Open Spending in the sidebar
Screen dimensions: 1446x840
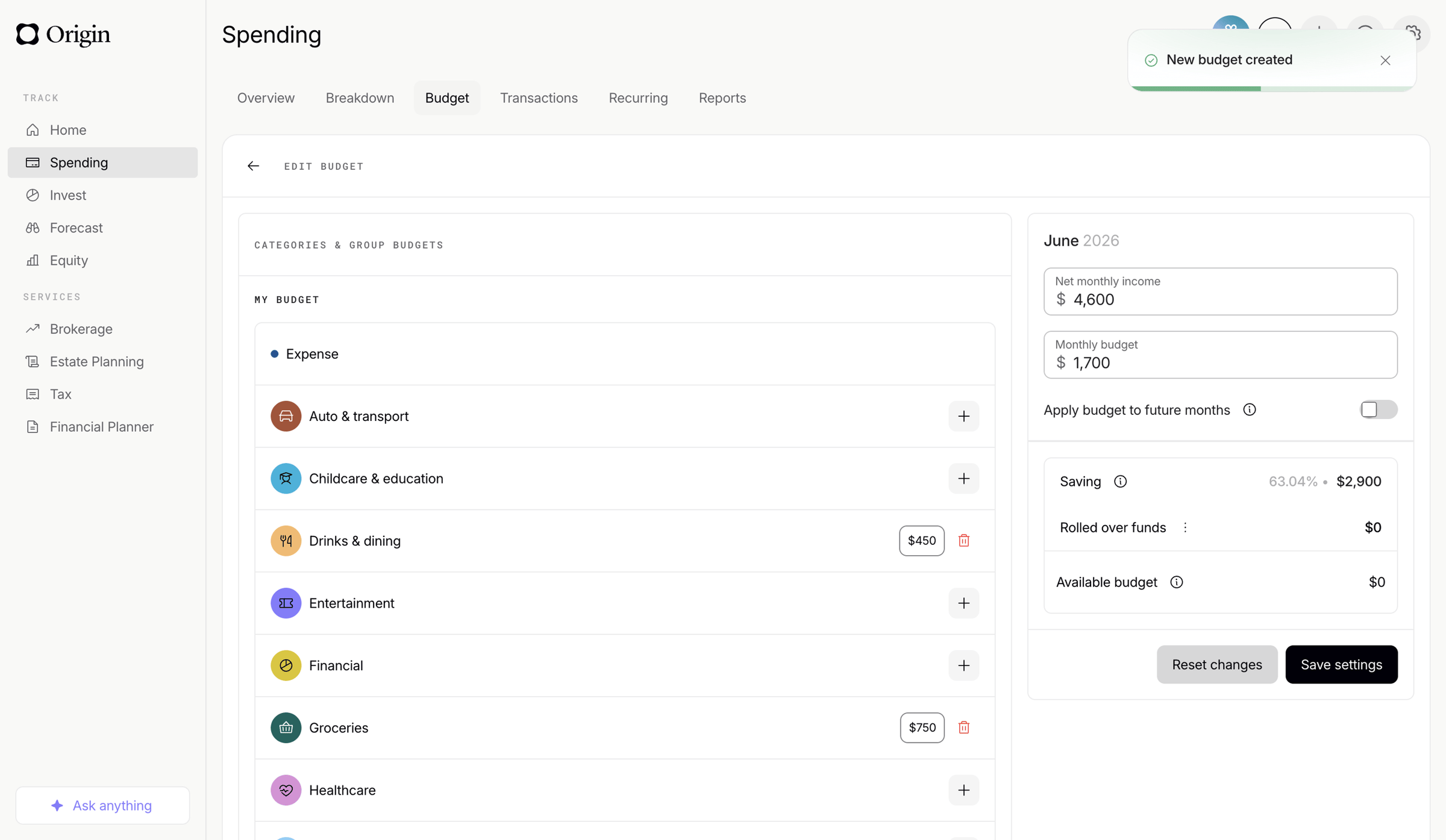(x=102, y=163)
